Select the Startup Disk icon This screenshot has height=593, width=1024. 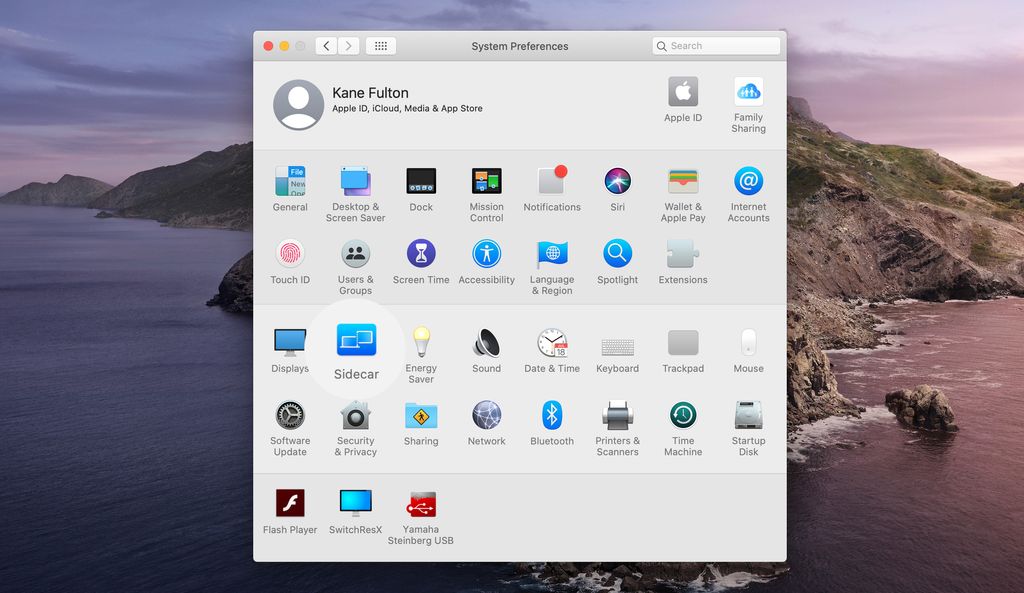(x=748, y=414)
